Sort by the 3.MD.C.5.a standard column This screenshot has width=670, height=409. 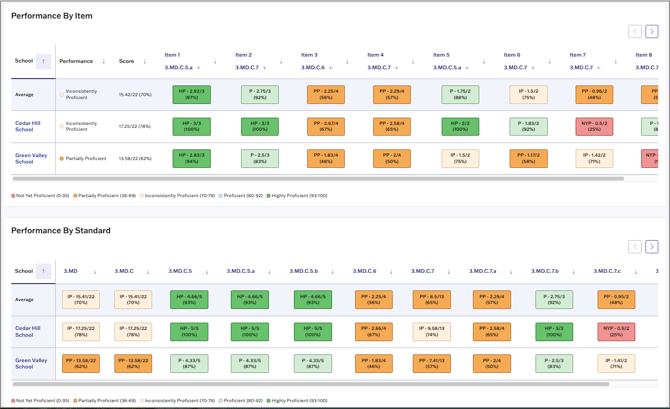(269, 271)
